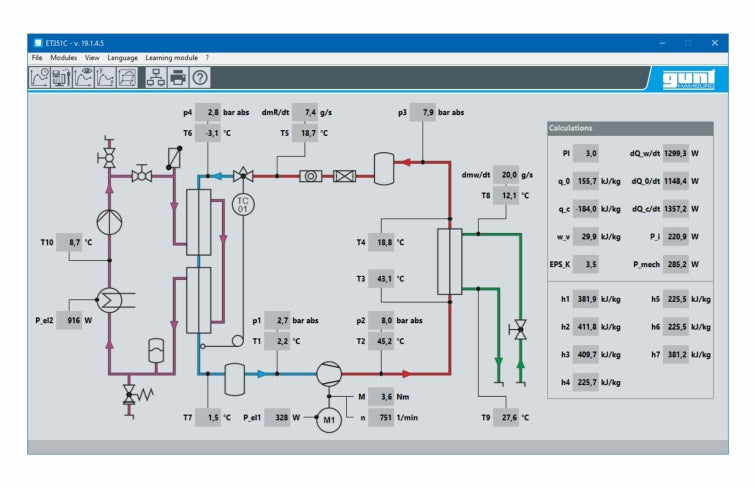Expand the Language menu

[x=122, y=58]
